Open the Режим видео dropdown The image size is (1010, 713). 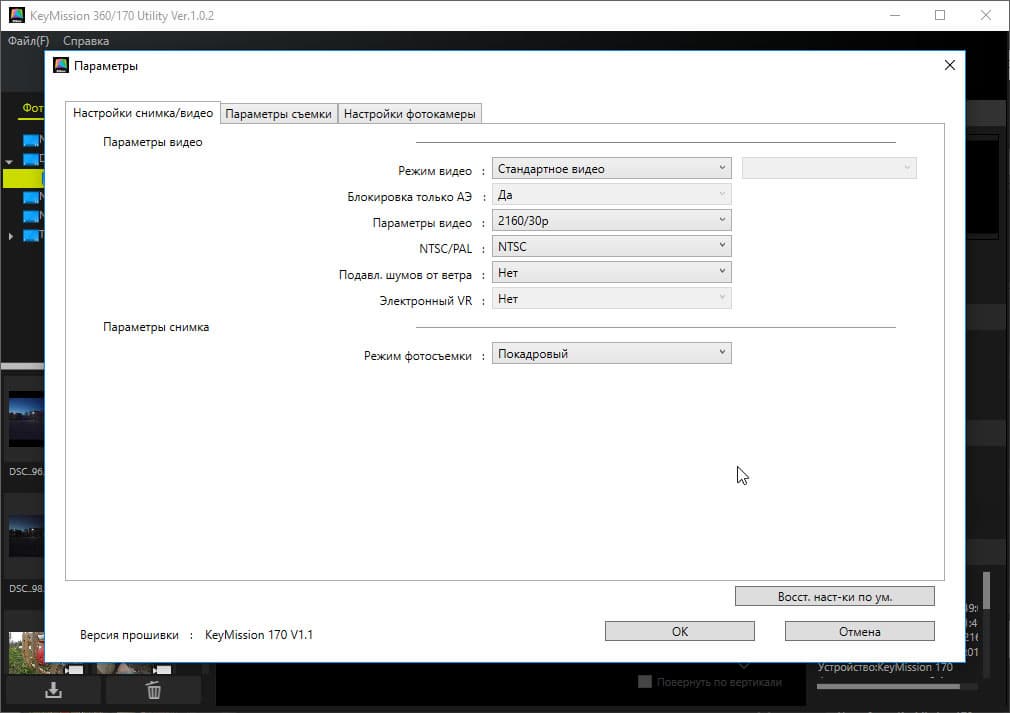pos(611,169)
